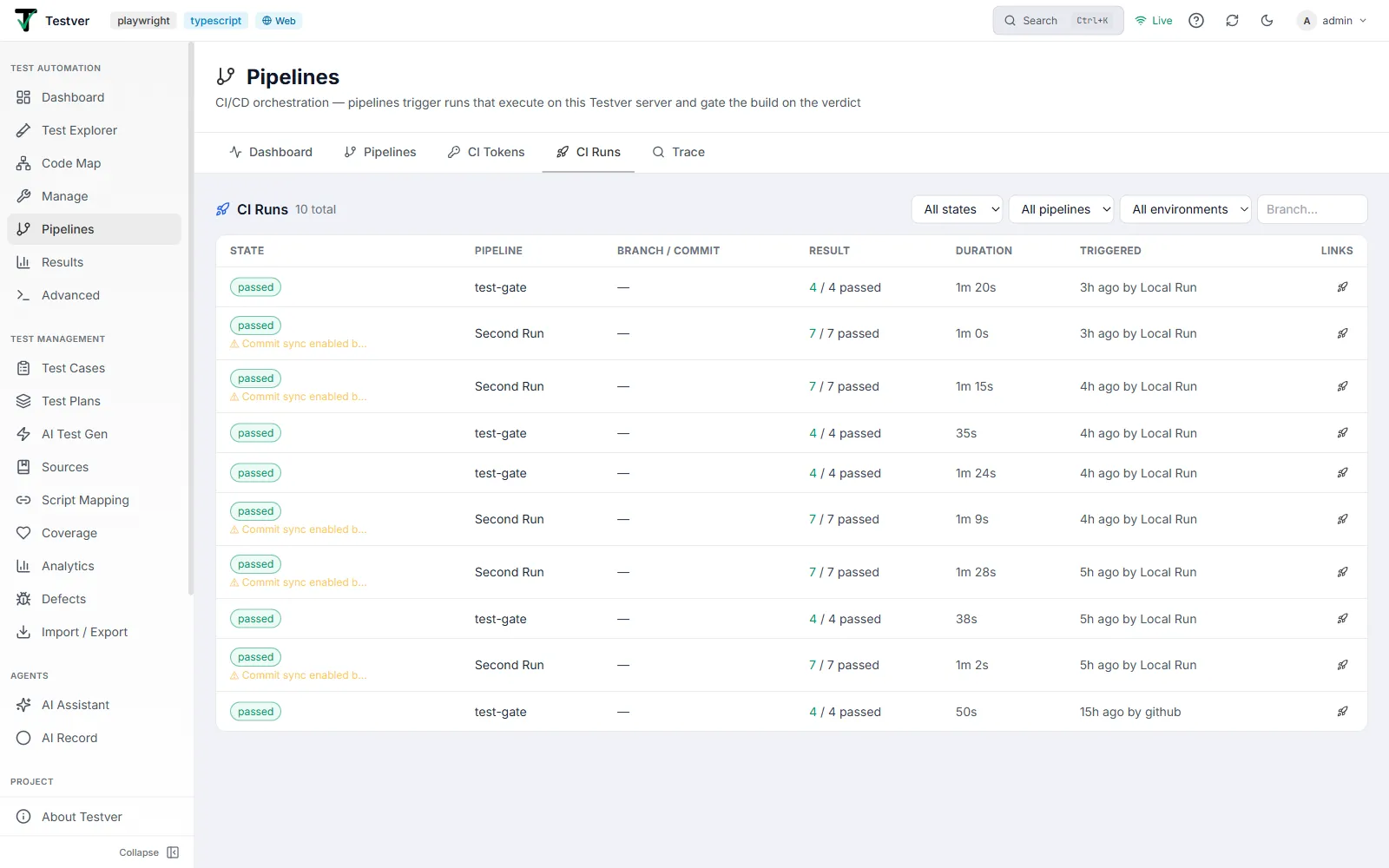
Task: Expand the All pipelines dropdown
Action: point(1062,209)
